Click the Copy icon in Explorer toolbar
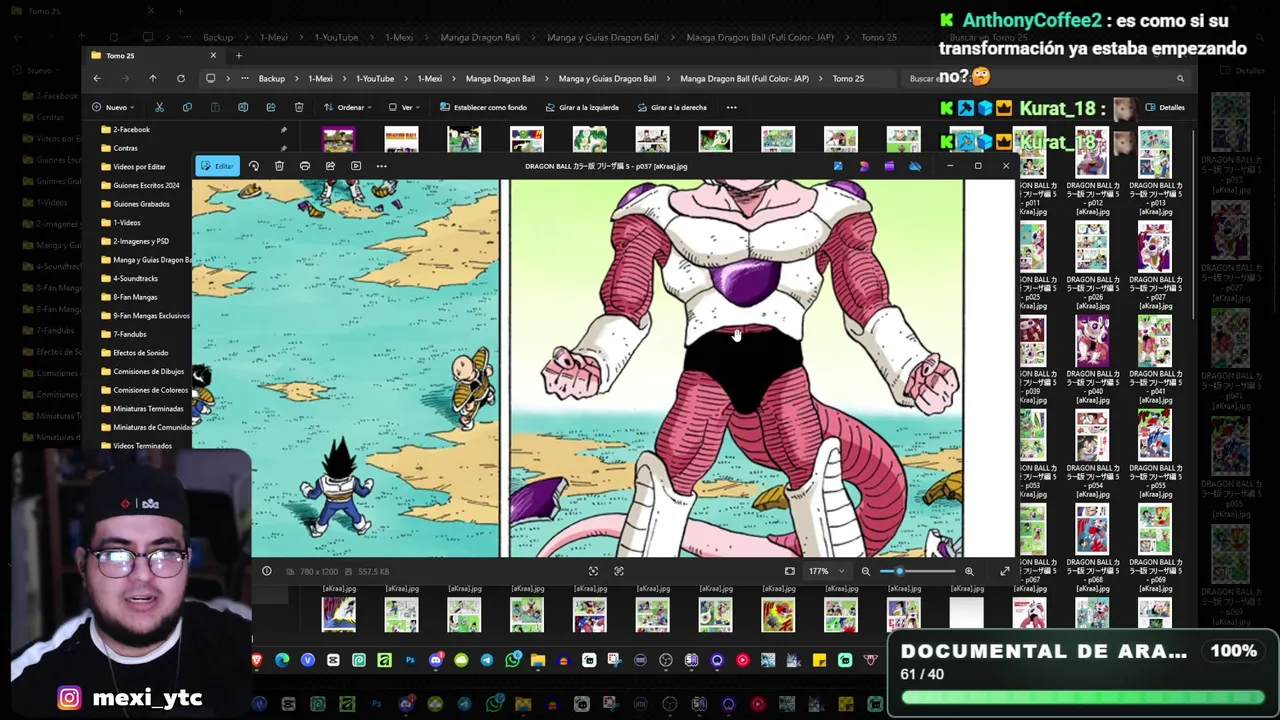This screenshot has height=720, width=1280. coord(187,107)
